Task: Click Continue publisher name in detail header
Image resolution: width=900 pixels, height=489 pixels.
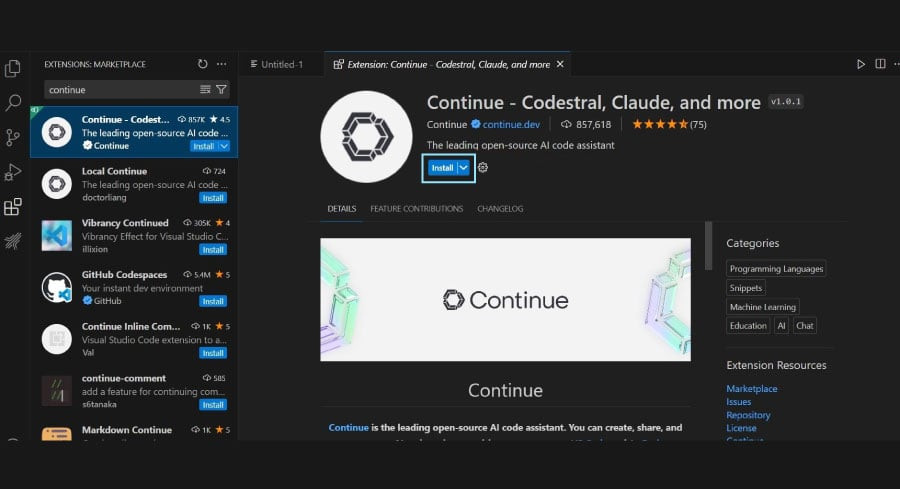Action: click(447, 124)
